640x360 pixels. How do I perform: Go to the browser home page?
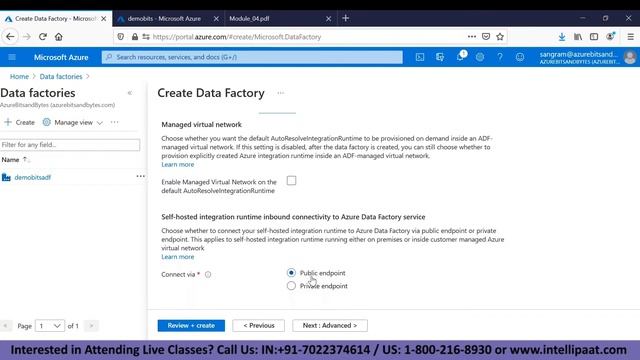click(x=59, y=37)
